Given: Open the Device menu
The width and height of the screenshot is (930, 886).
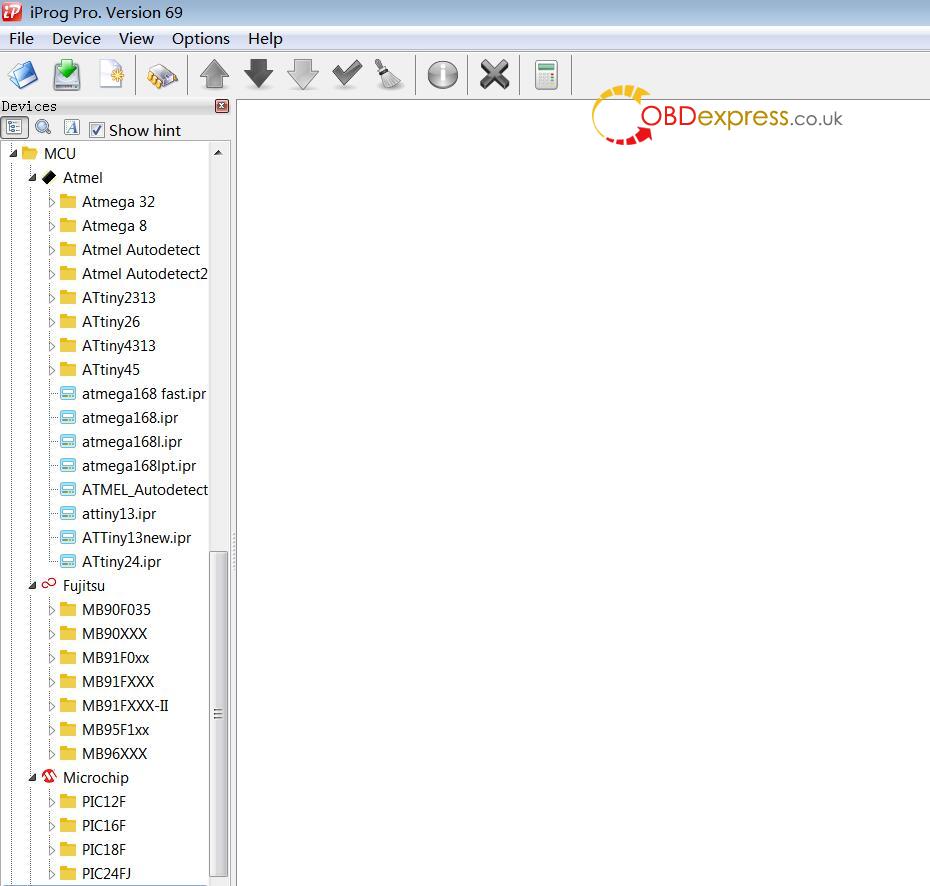Looking at the screenshot, I should tap(76, 38).
